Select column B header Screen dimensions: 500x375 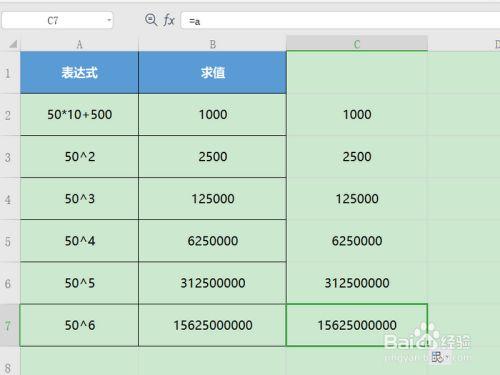coord(212,44)
